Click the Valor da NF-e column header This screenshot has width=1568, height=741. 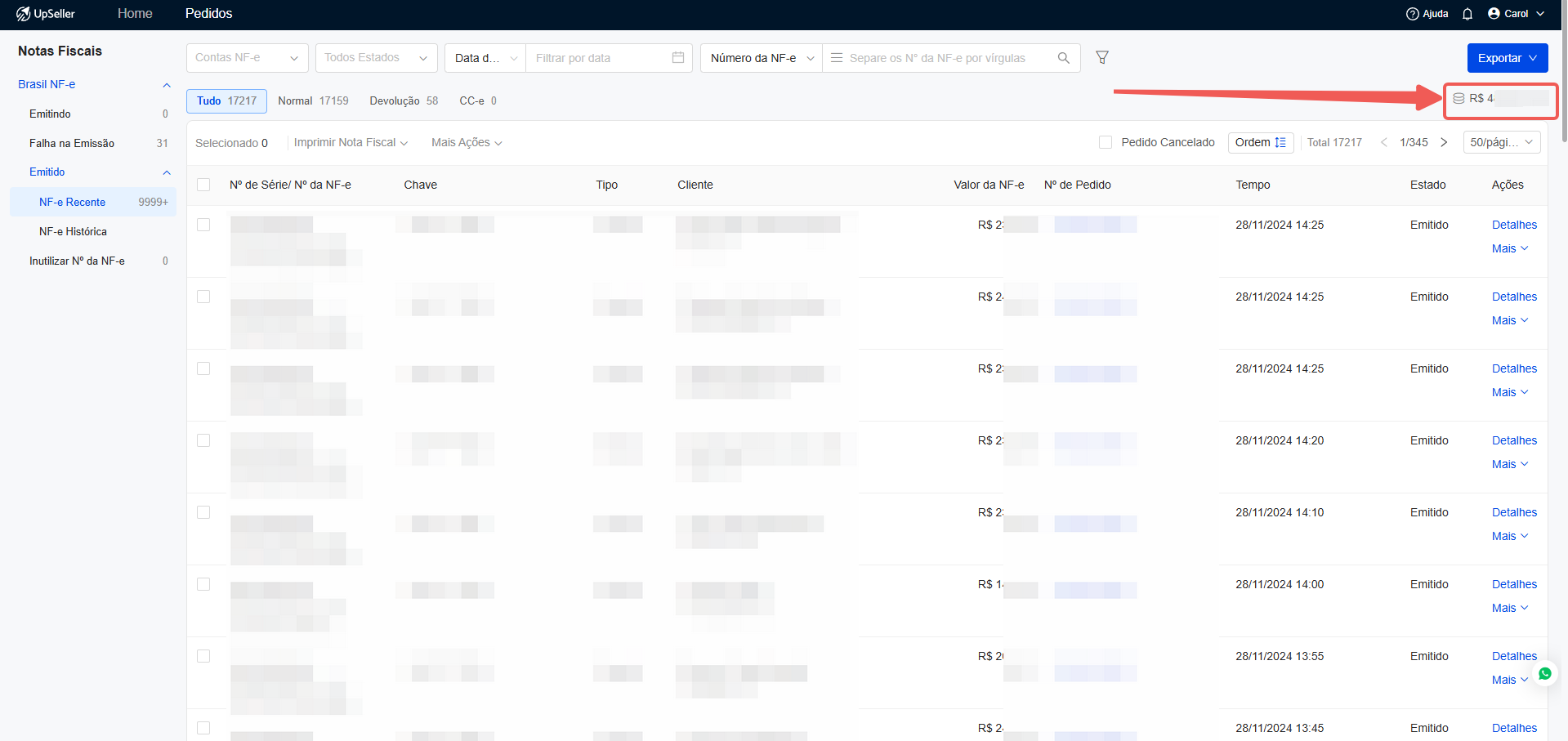989,185
